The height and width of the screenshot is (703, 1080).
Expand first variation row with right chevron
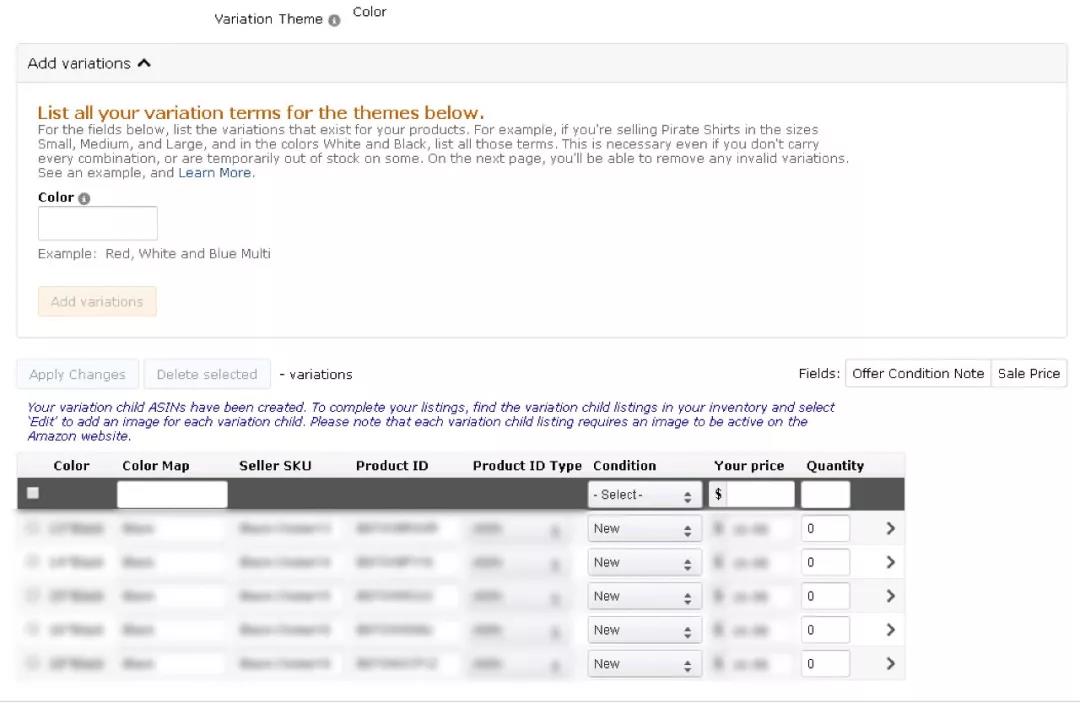pos(890,528)
